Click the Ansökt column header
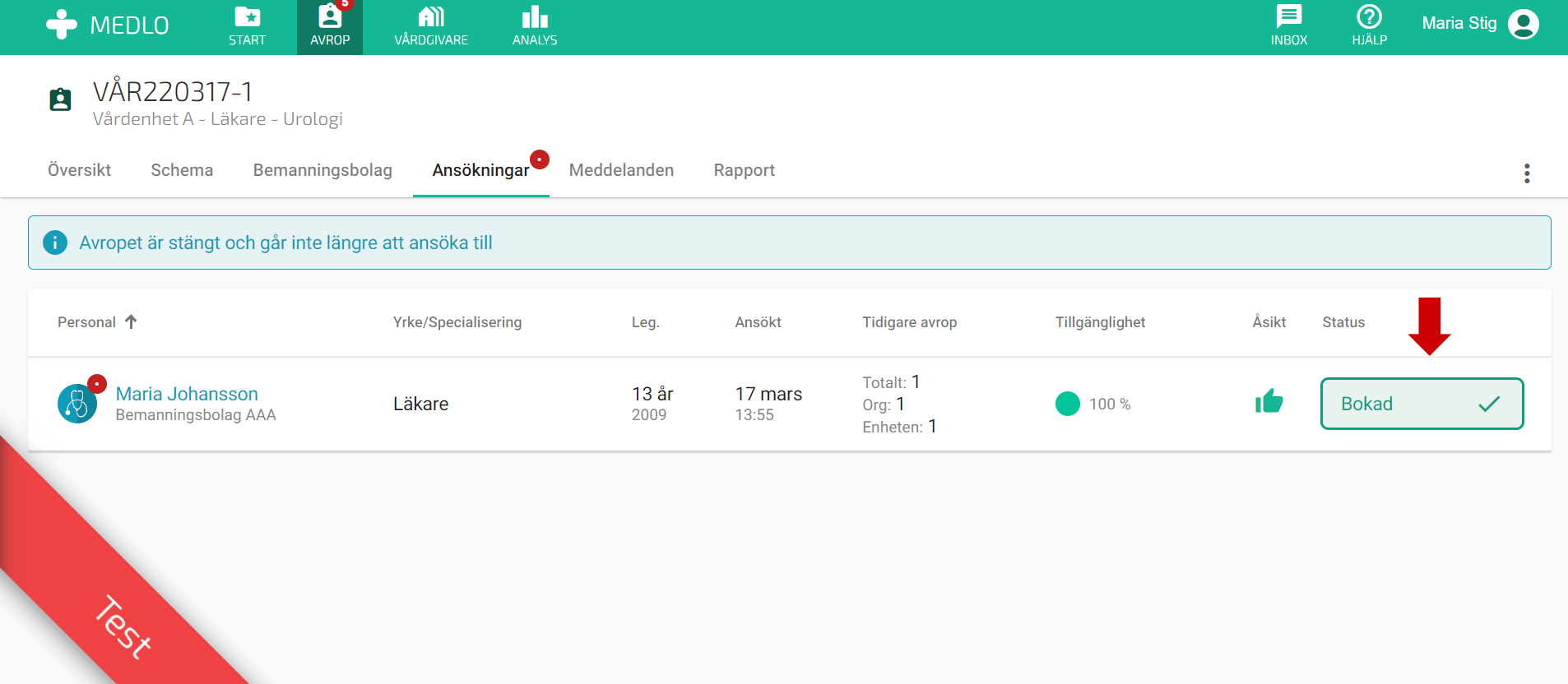This screenshot has height=684, width=1568. 758,322
